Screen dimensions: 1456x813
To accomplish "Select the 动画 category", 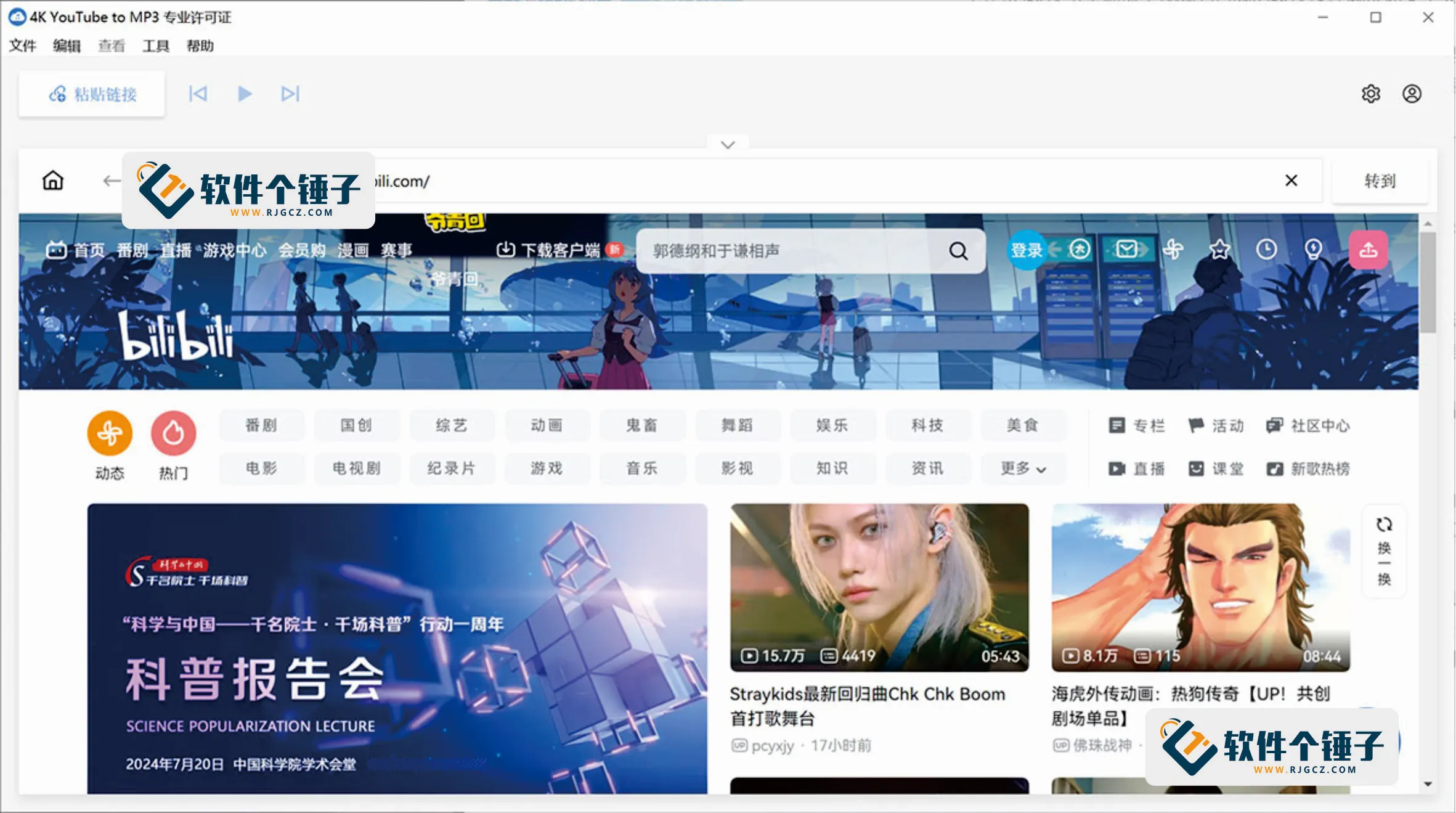I will tap(547, 425).
